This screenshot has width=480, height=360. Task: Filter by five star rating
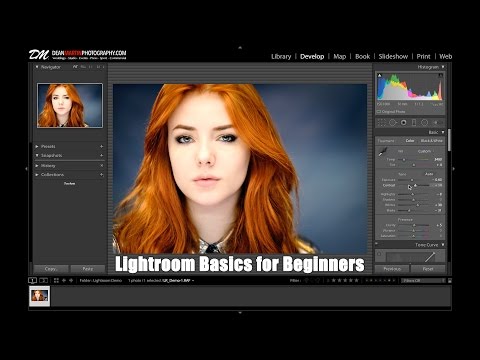[x=356, y=280]
